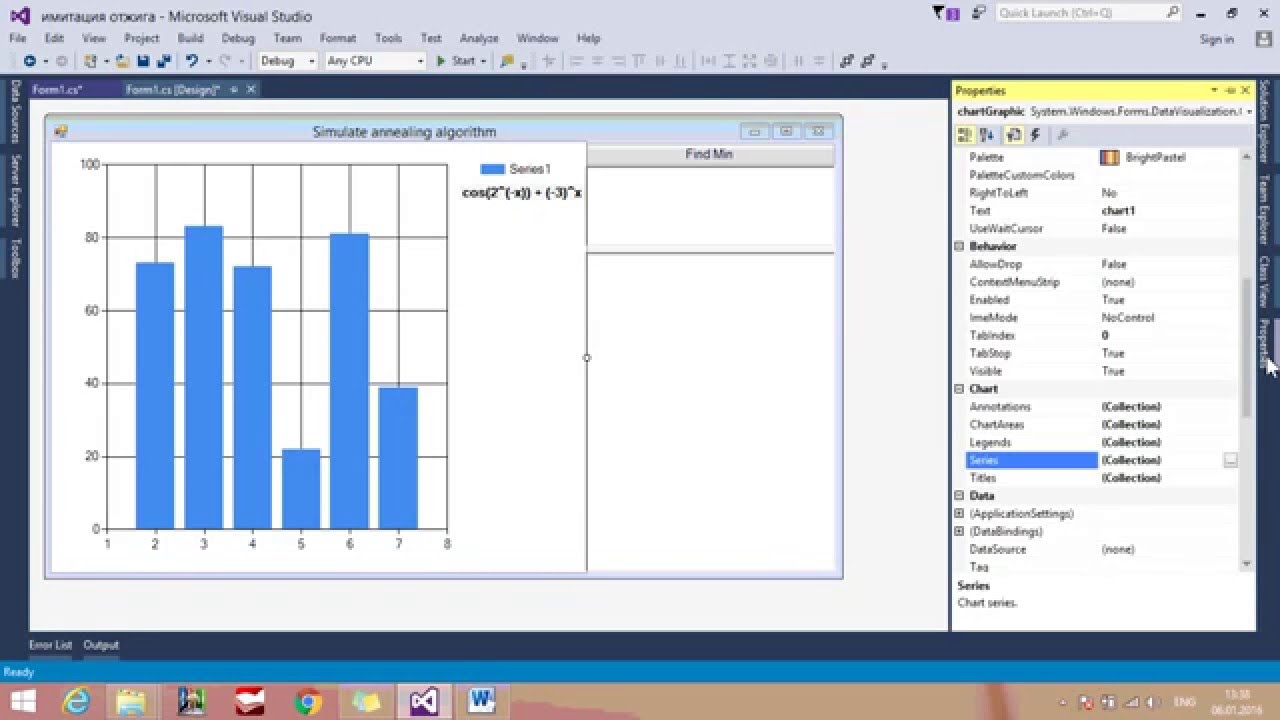Click the Windows Start button
The image size is (1280, 720).
tap(22, 701)
